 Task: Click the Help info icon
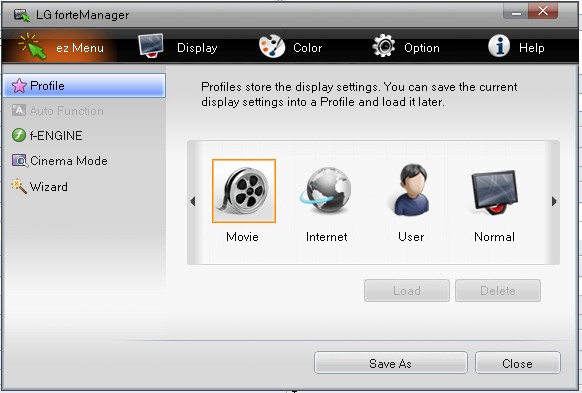tap(499, 46)
